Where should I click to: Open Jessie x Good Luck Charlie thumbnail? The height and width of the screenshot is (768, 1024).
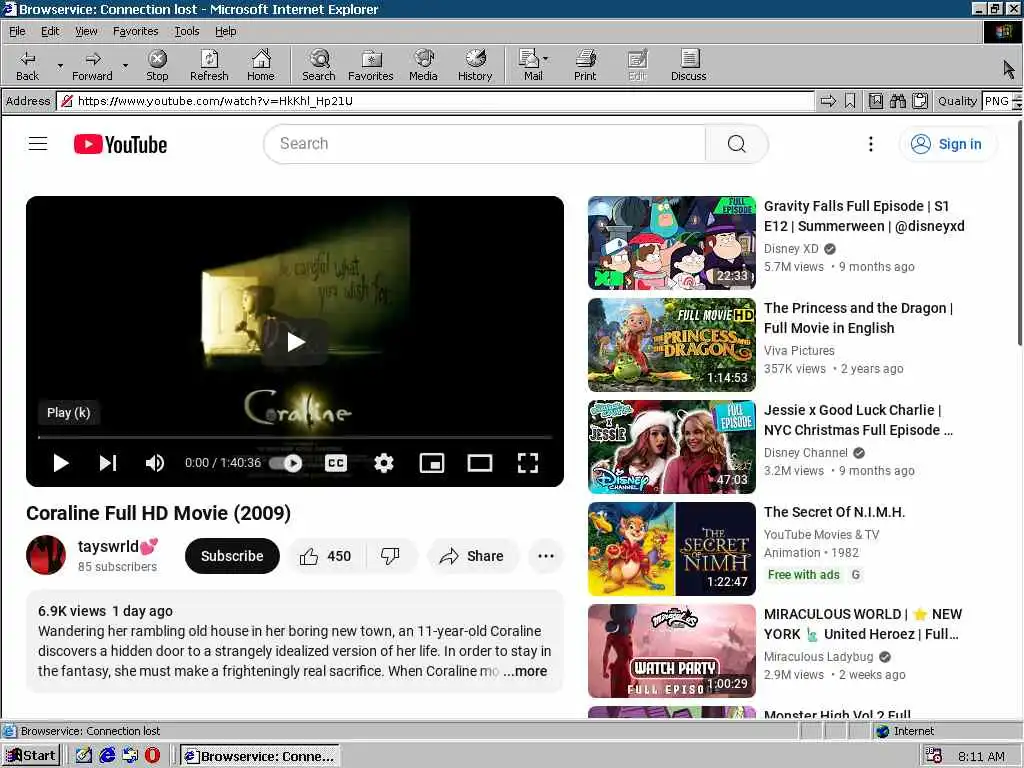click(671, 447)
